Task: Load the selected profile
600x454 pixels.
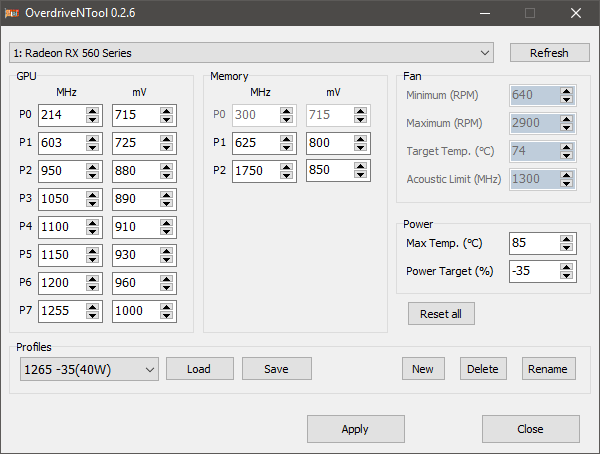Action: [x=199, y=369]
